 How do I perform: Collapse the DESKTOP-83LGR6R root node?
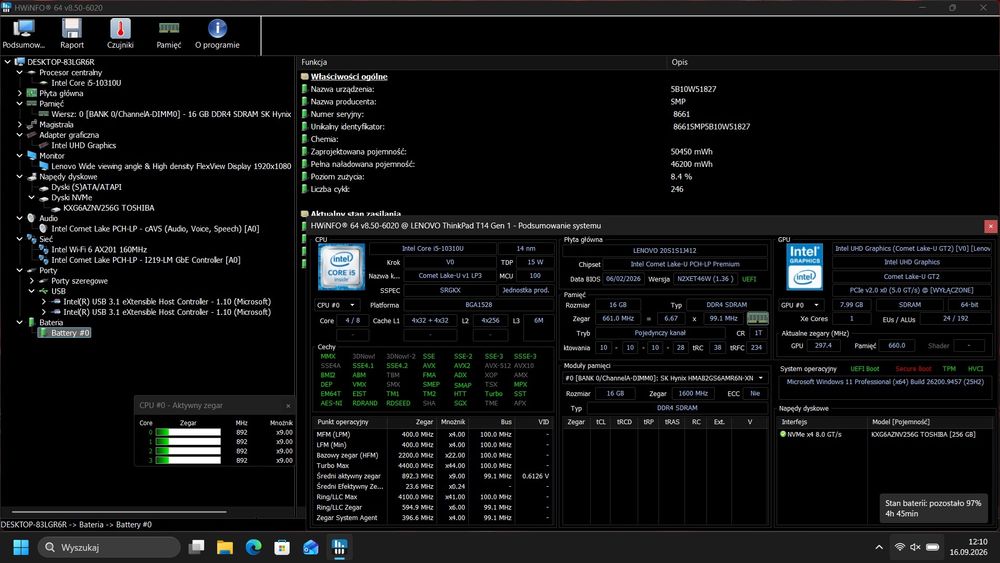click(x=8, y=62)
